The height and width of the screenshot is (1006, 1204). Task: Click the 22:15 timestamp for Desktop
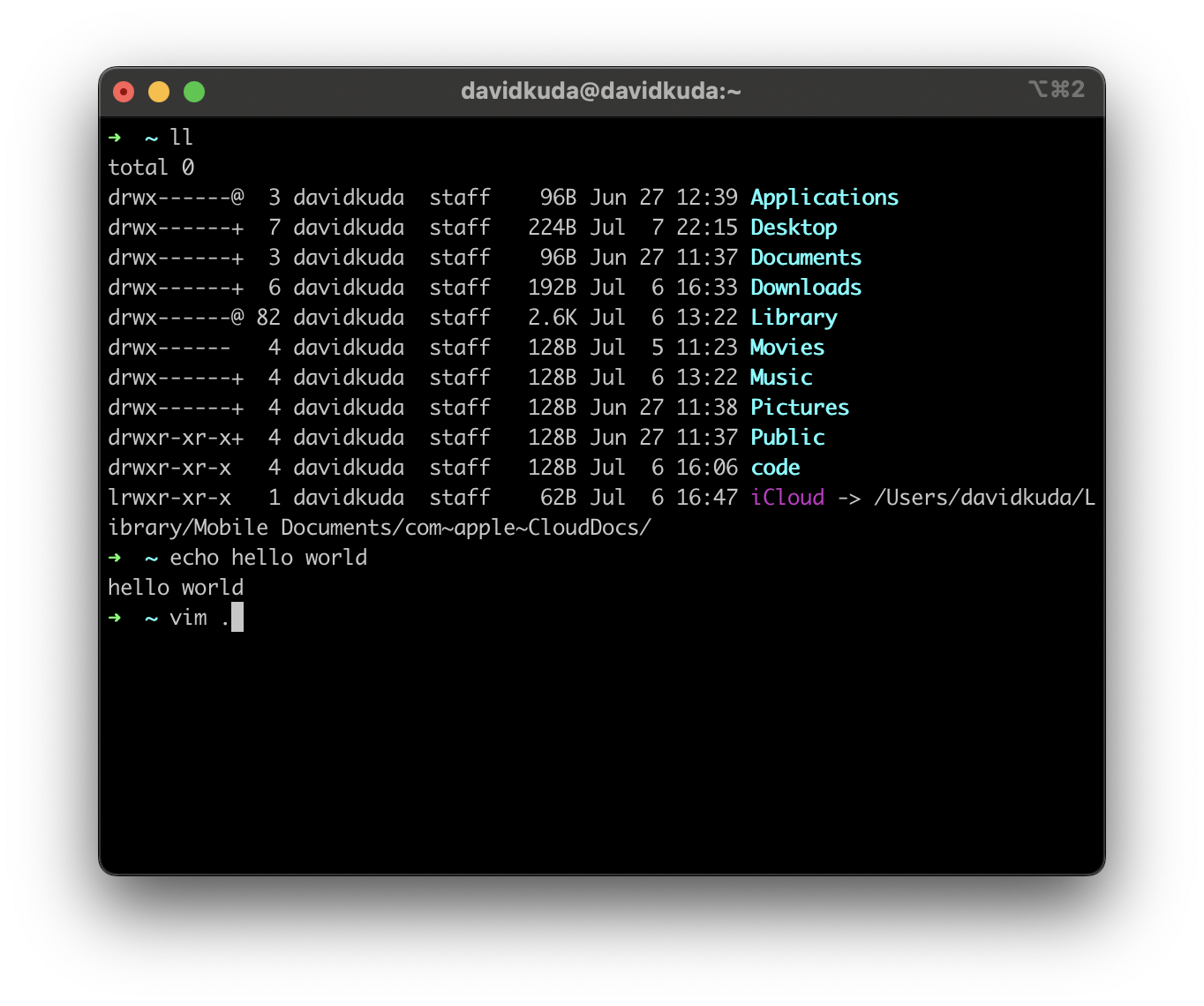coord(706,228)
